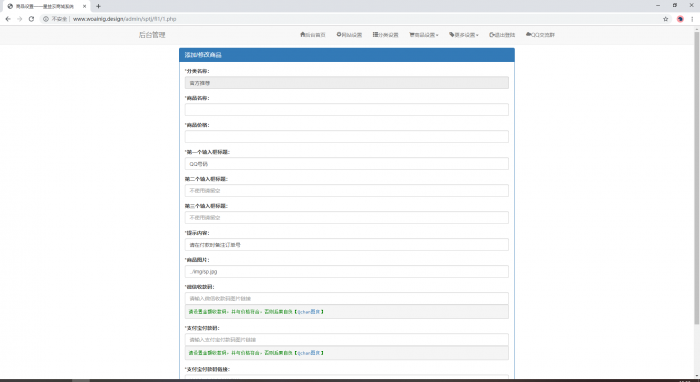Bookmark this page with star icon
The image size is (700, 382).
(665, 19)
